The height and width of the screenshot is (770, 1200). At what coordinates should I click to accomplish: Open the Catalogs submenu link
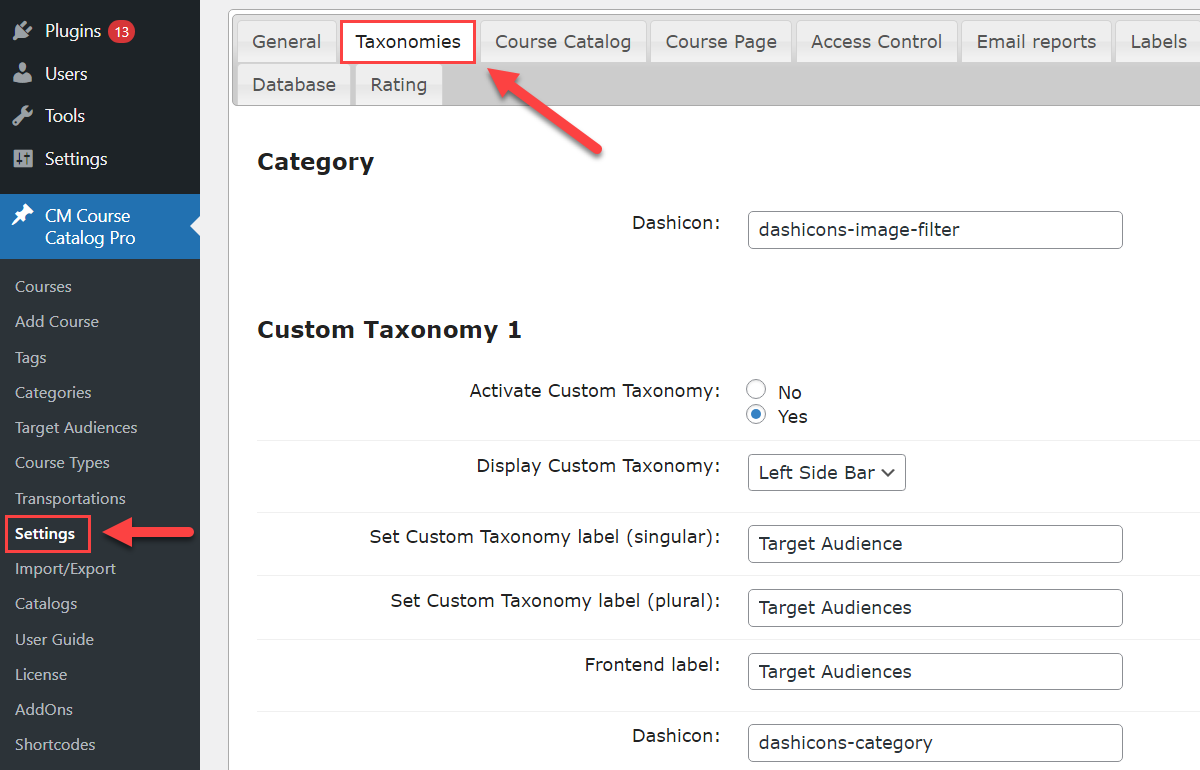tap(46, 604)
